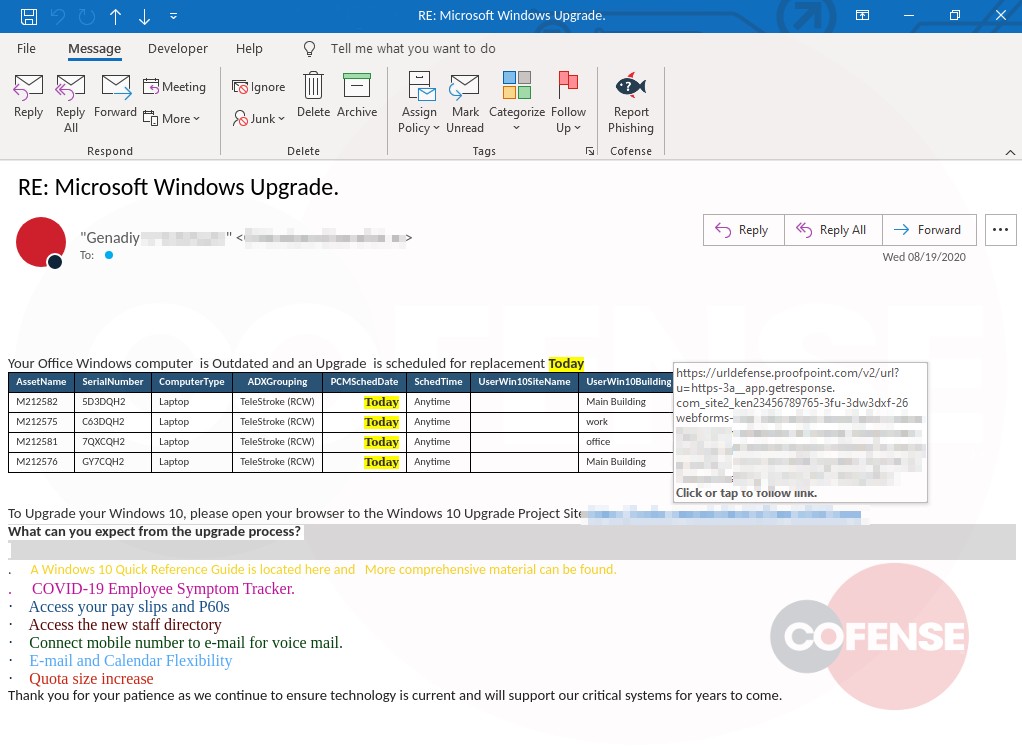Click AssetName column header
This screenshot has height=749, width=1022.
click(x=41, y=382)
